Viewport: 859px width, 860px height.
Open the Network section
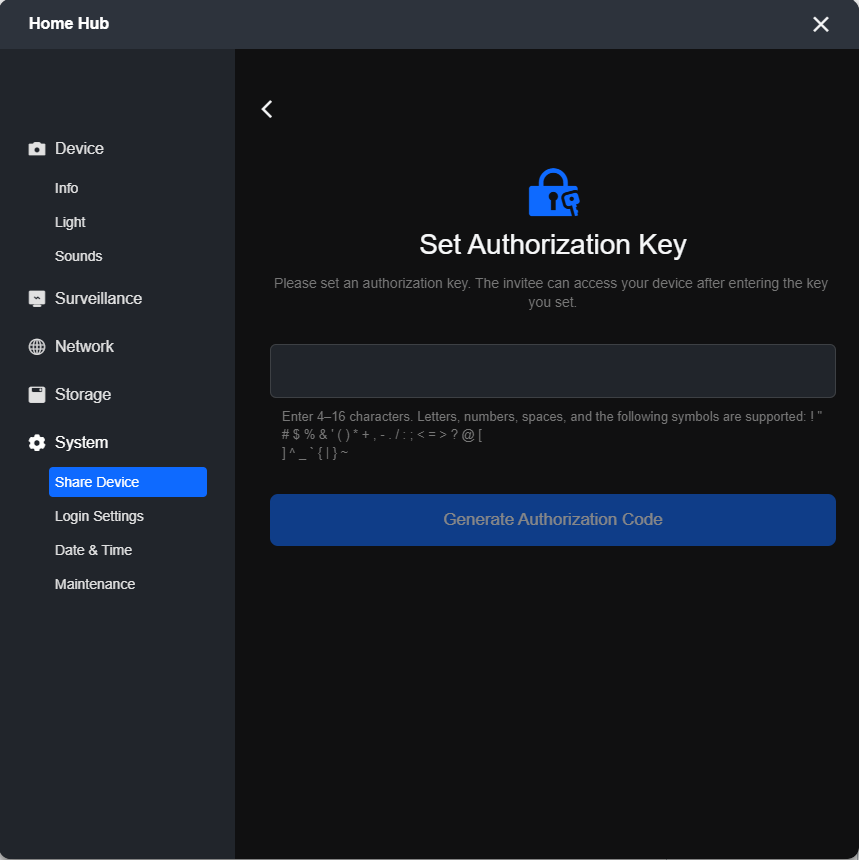(84, 347)
